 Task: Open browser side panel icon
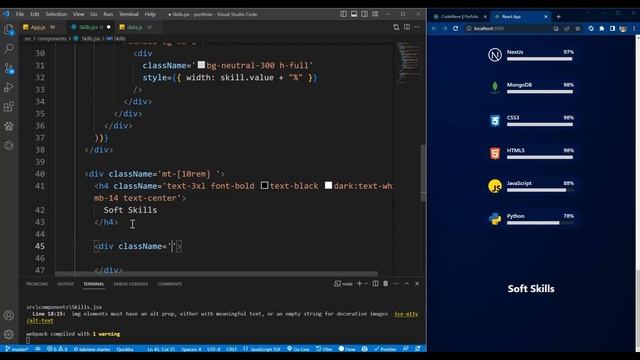[x=612, y=29]
